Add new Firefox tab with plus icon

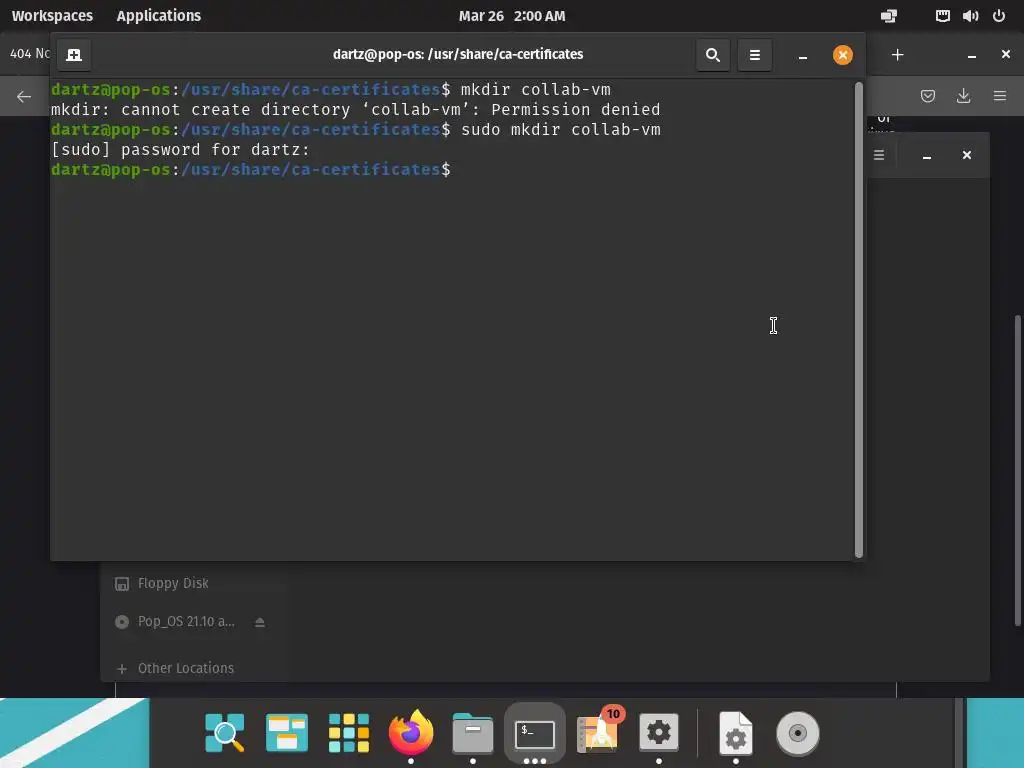(898, 55)
